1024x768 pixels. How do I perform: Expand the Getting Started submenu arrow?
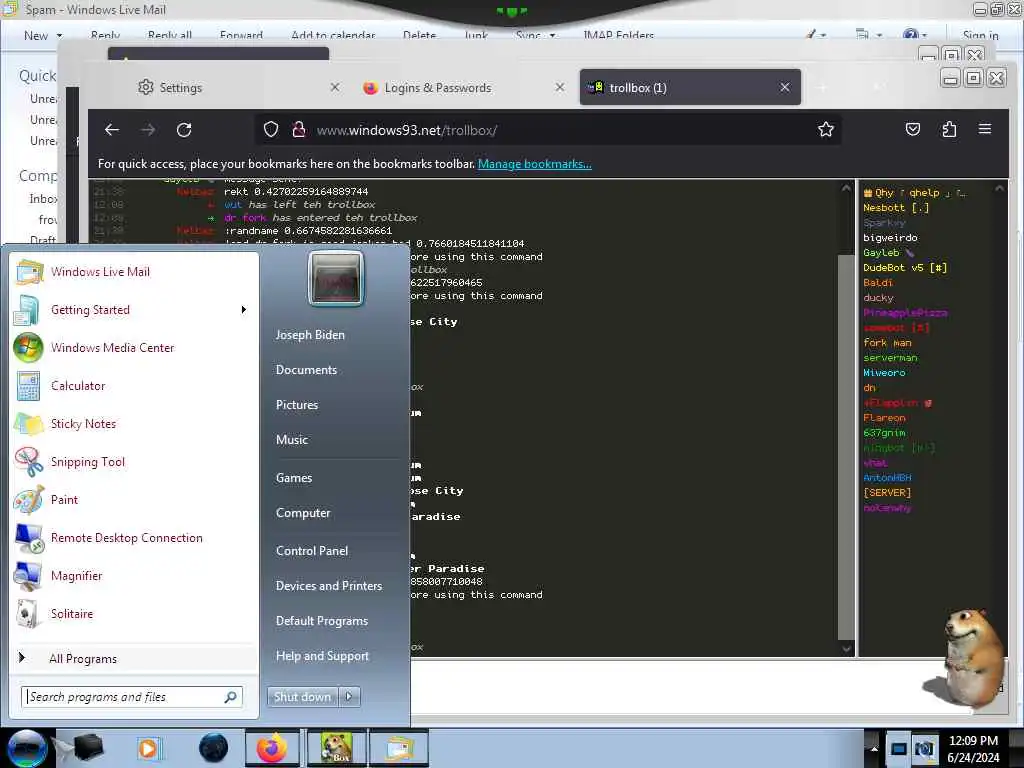pyautogui.click(x=244, y=310)
